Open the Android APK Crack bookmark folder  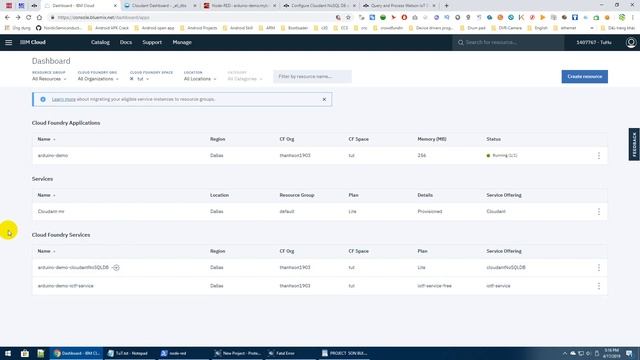[x=108, y=28]
